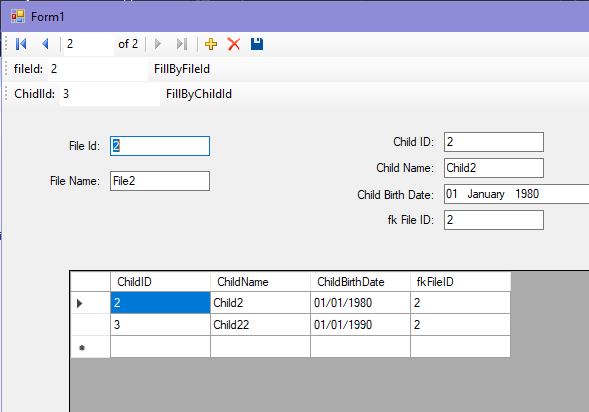Run the FillByChildId query button
The height and width of the screenshot is (412, 589).
point(199,94)
